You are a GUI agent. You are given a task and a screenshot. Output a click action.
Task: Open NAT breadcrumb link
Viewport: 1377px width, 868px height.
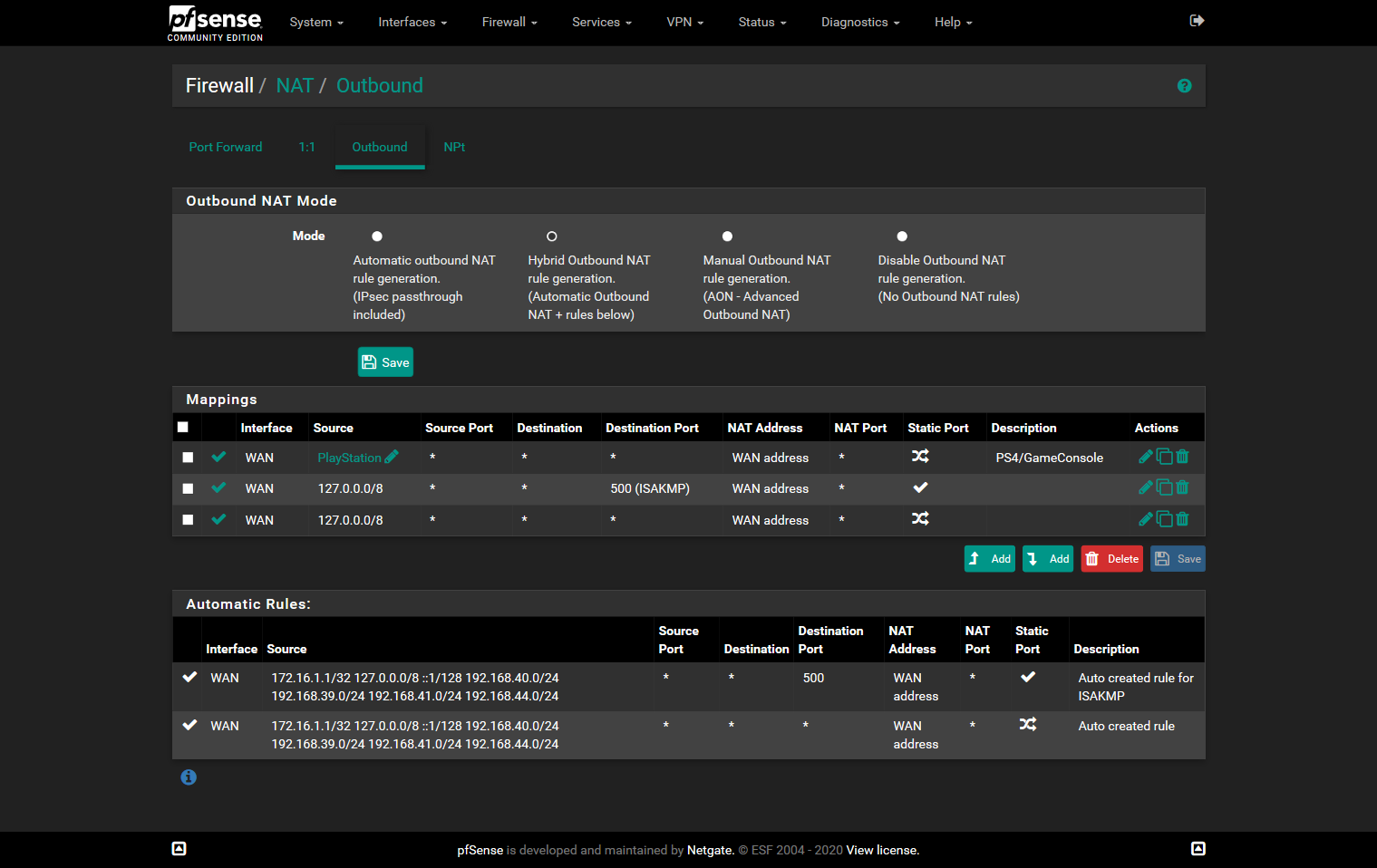(x=295, y=86)
